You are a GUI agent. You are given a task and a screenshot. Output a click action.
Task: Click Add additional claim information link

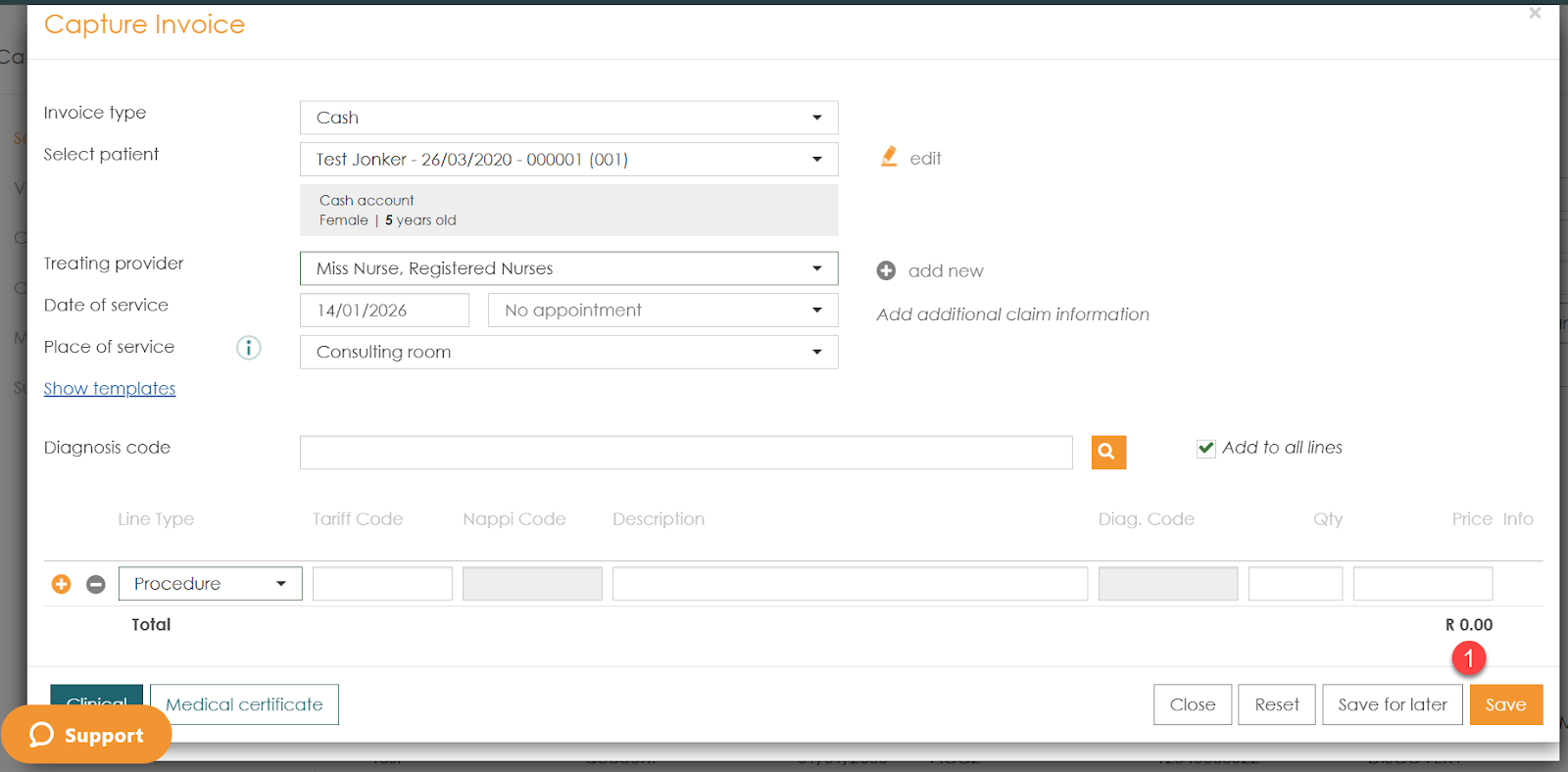pyautogui.click(x=1012, y=314)
